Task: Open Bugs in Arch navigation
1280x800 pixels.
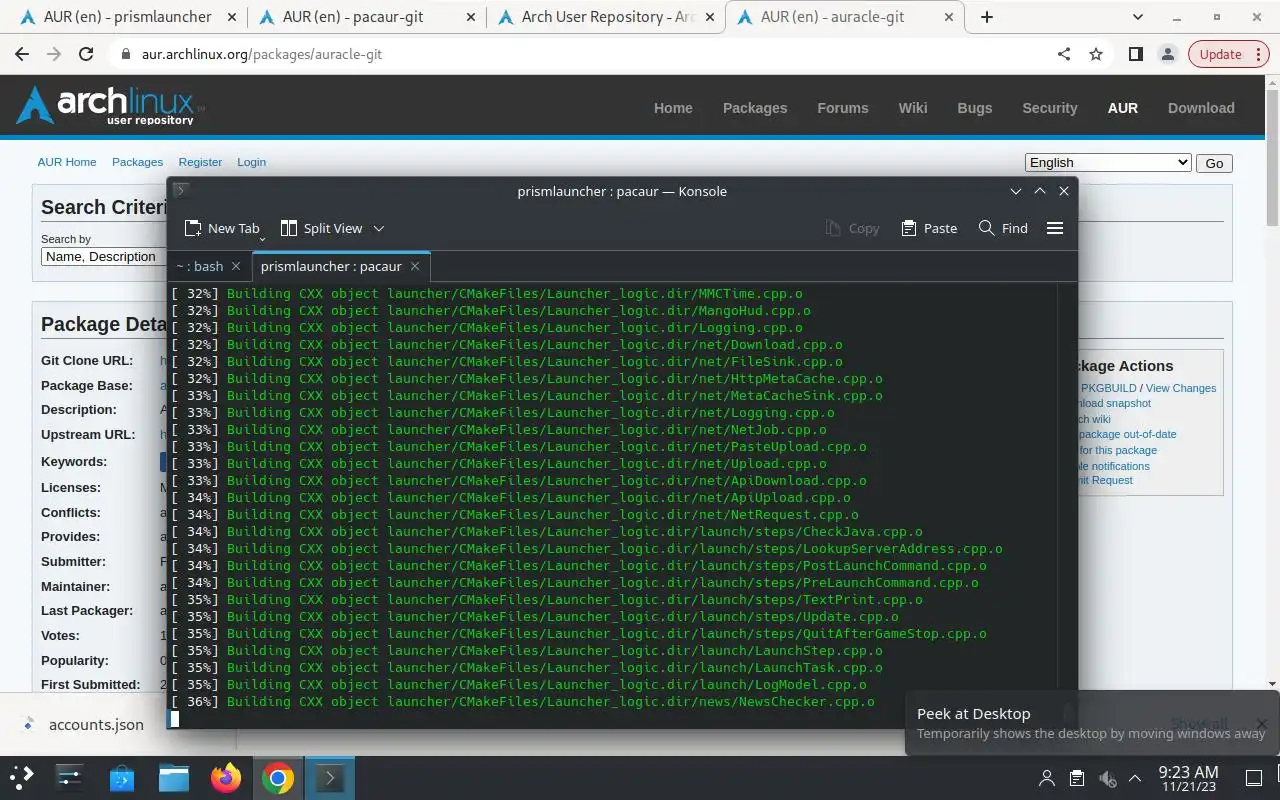Action: [x=975, y=108]
